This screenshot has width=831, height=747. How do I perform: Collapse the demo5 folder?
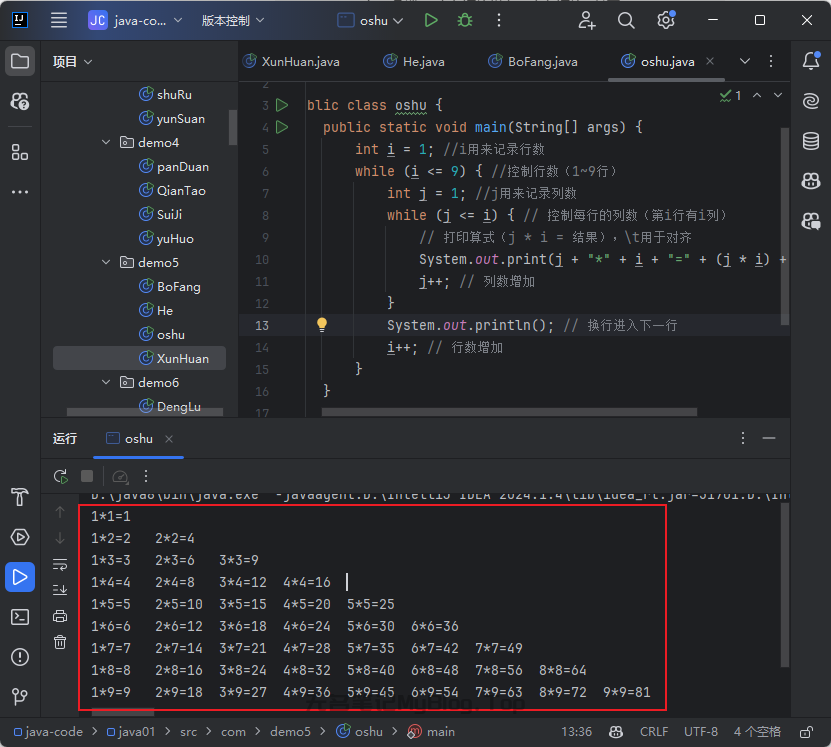coord(106,262)
